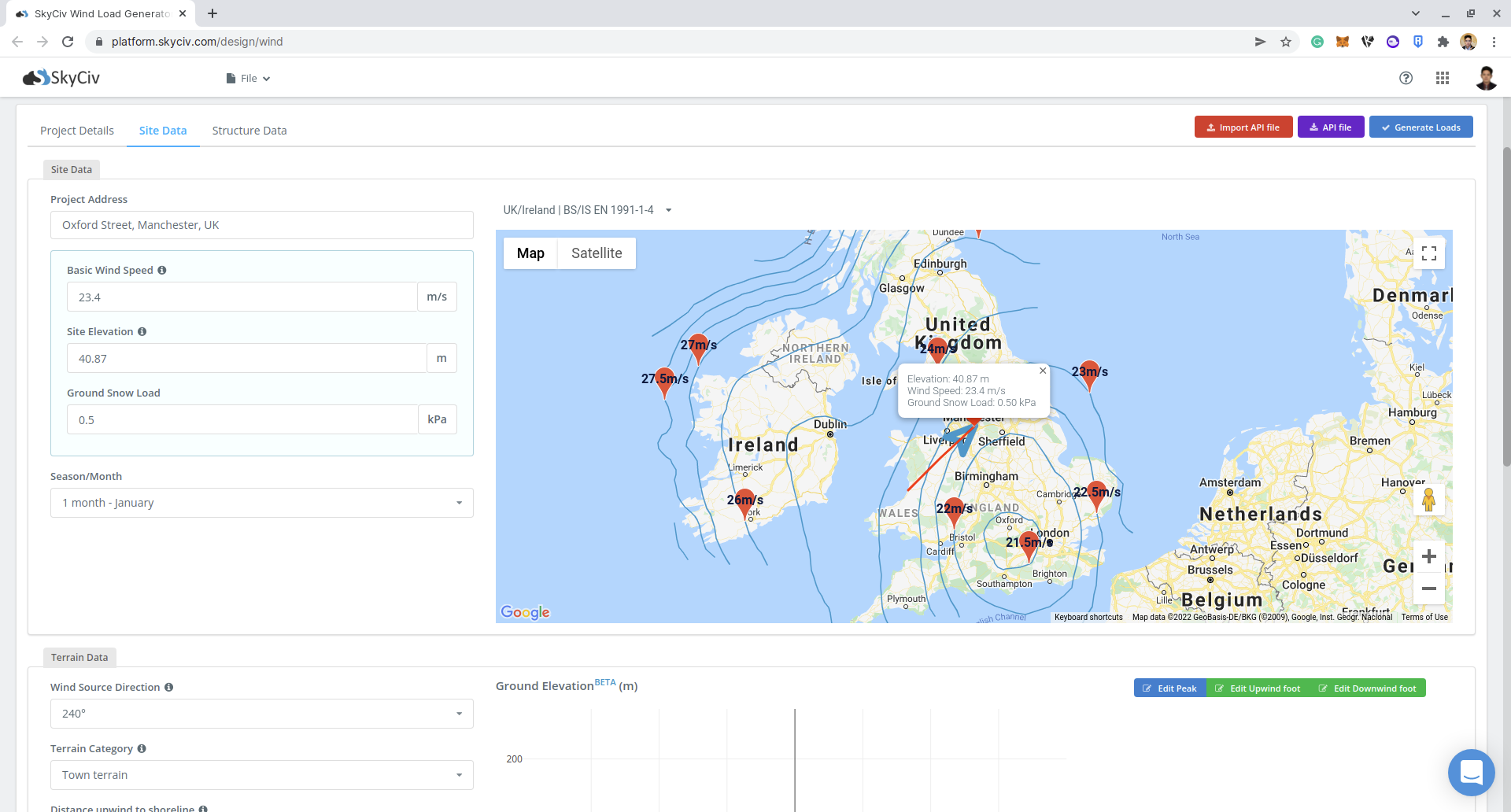The width and height of the screenshot is (1511, 812).
Task: Toggle fullscreen view on the map
Action: click(x=1428, y=253)
